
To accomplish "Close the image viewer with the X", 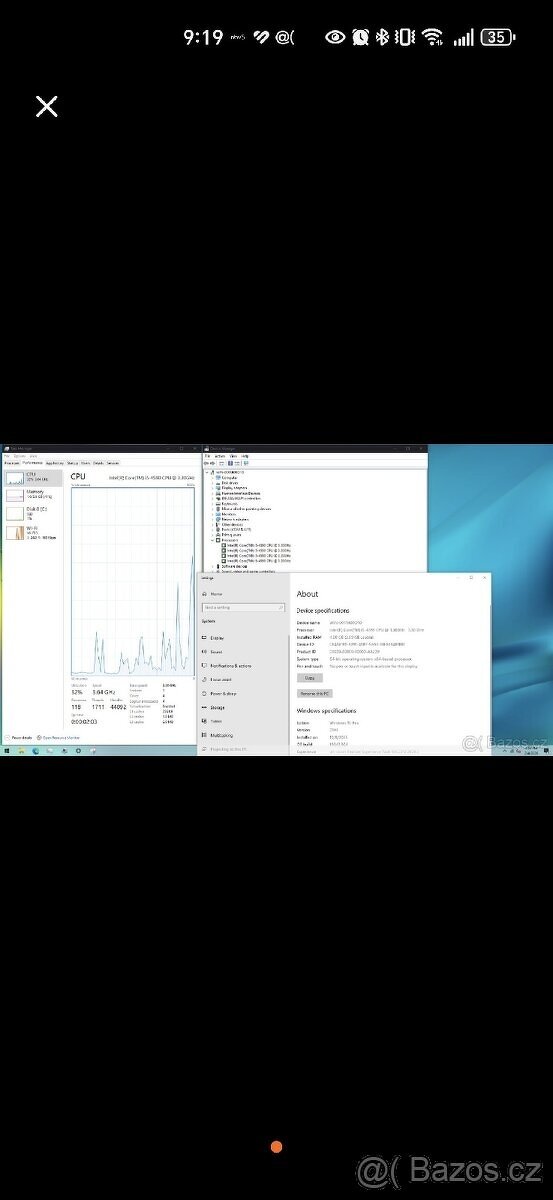I will pyautogui.click(x=46, y=106).
